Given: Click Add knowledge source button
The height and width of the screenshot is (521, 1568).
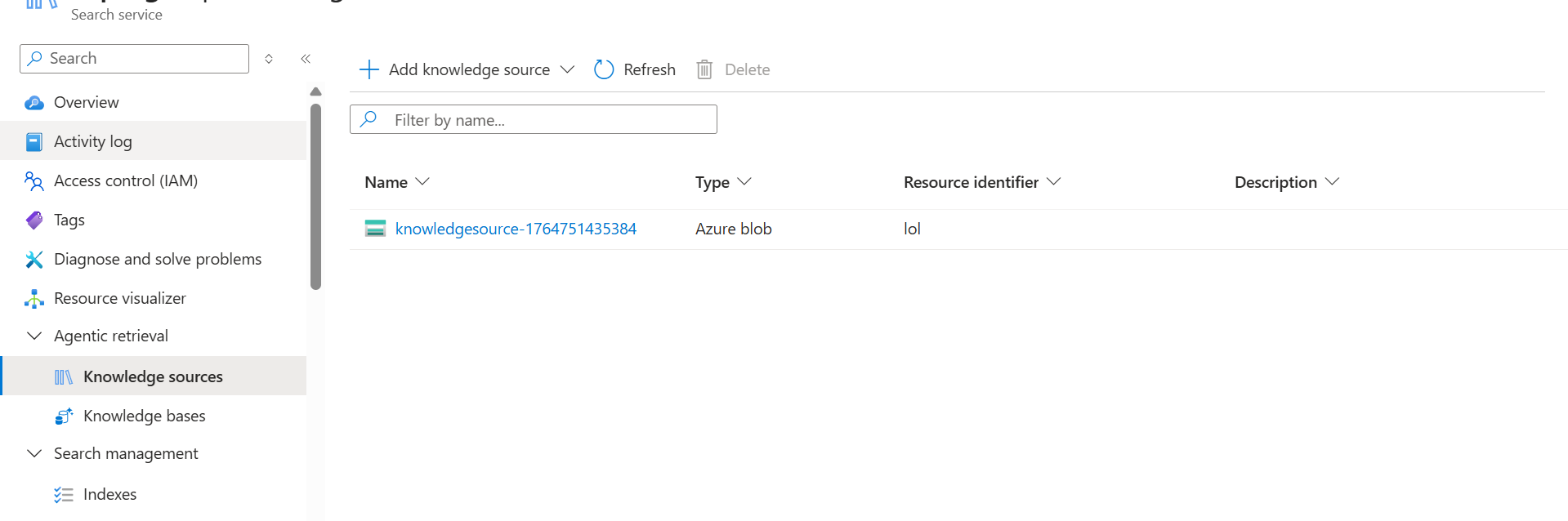Looking at the screenshot, I should point(467,69).
